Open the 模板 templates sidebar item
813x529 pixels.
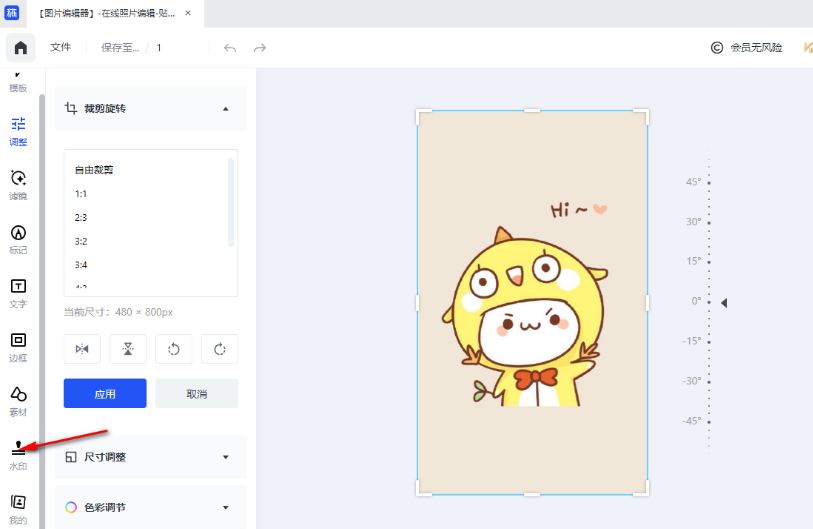tap(18, 83)
